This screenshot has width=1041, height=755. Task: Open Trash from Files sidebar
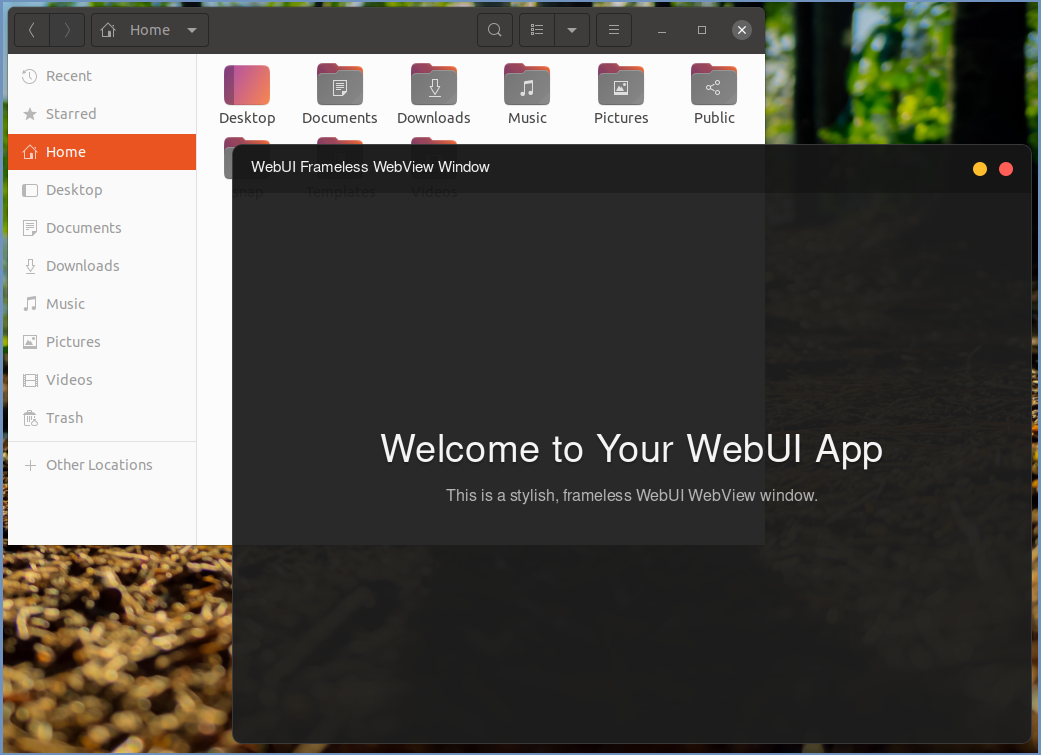point(102,418)
